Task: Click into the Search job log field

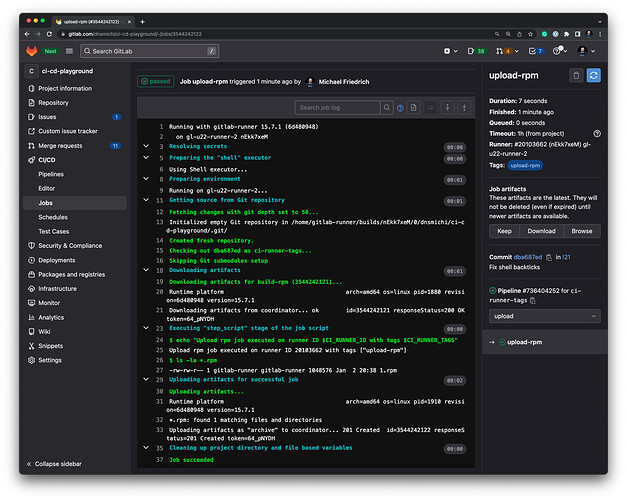Action: click(x=337, y=108)
